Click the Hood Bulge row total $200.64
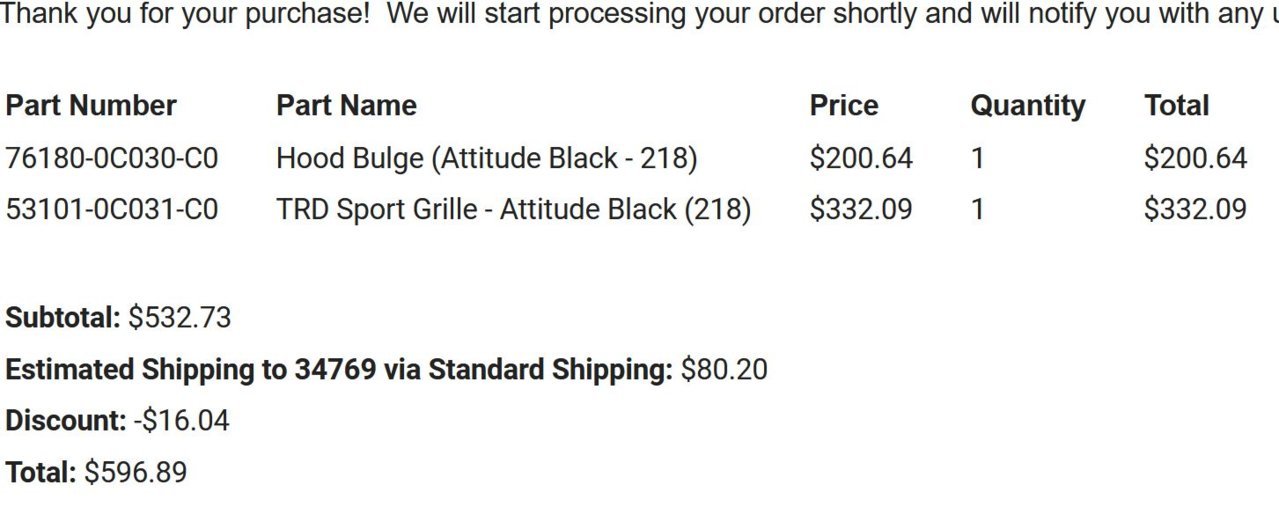Viewport: 1279px width, 507px height. [1195, 158]
